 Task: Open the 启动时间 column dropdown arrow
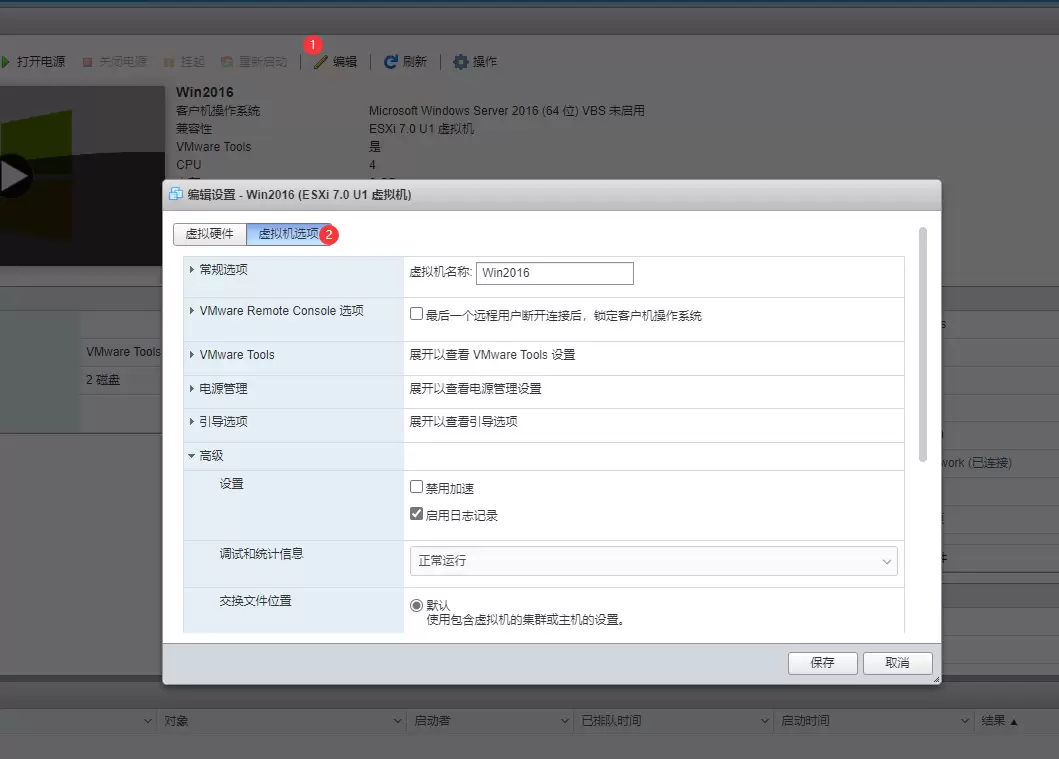(965, 721)
